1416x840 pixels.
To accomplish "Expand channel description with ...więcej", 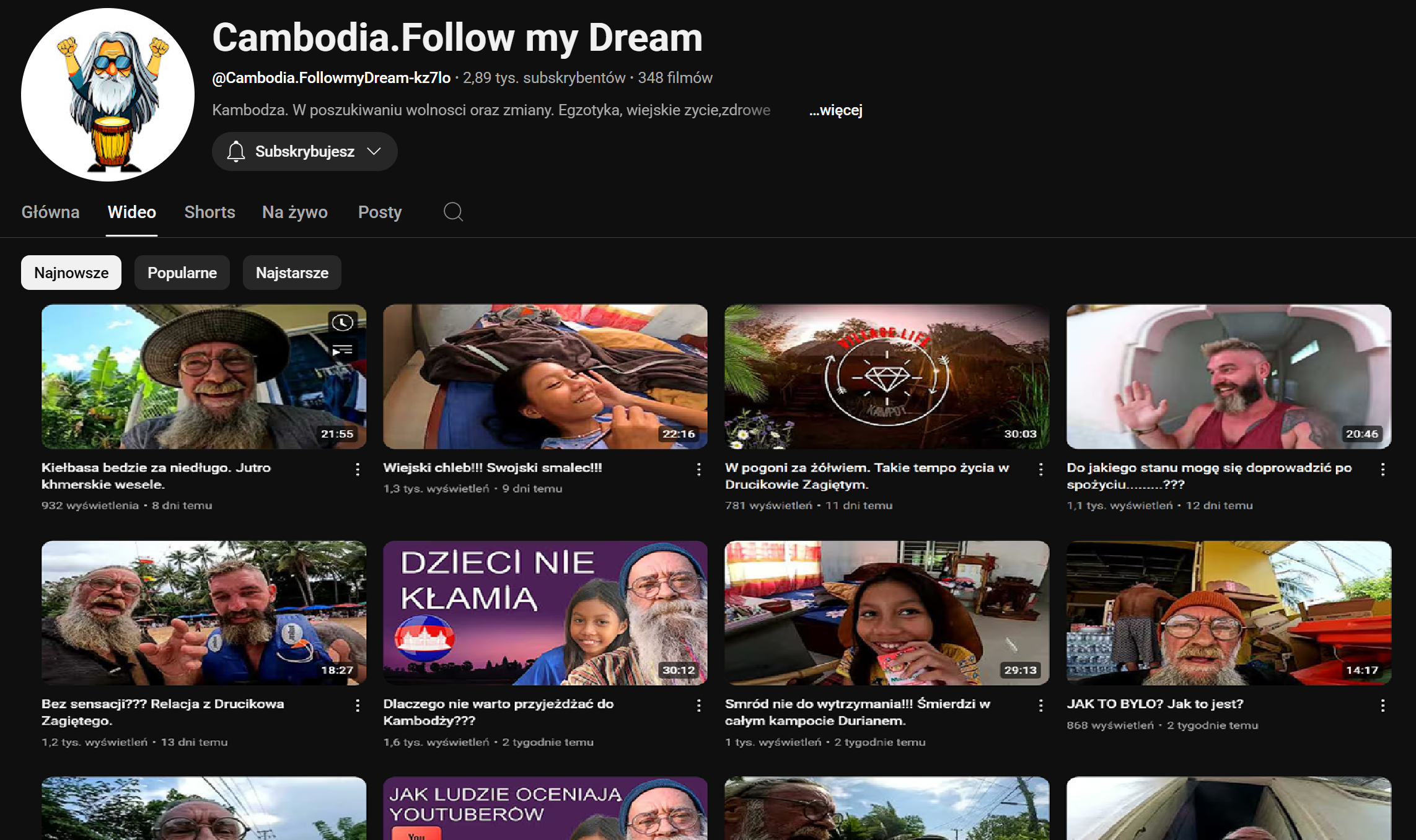I will point(835,110).
